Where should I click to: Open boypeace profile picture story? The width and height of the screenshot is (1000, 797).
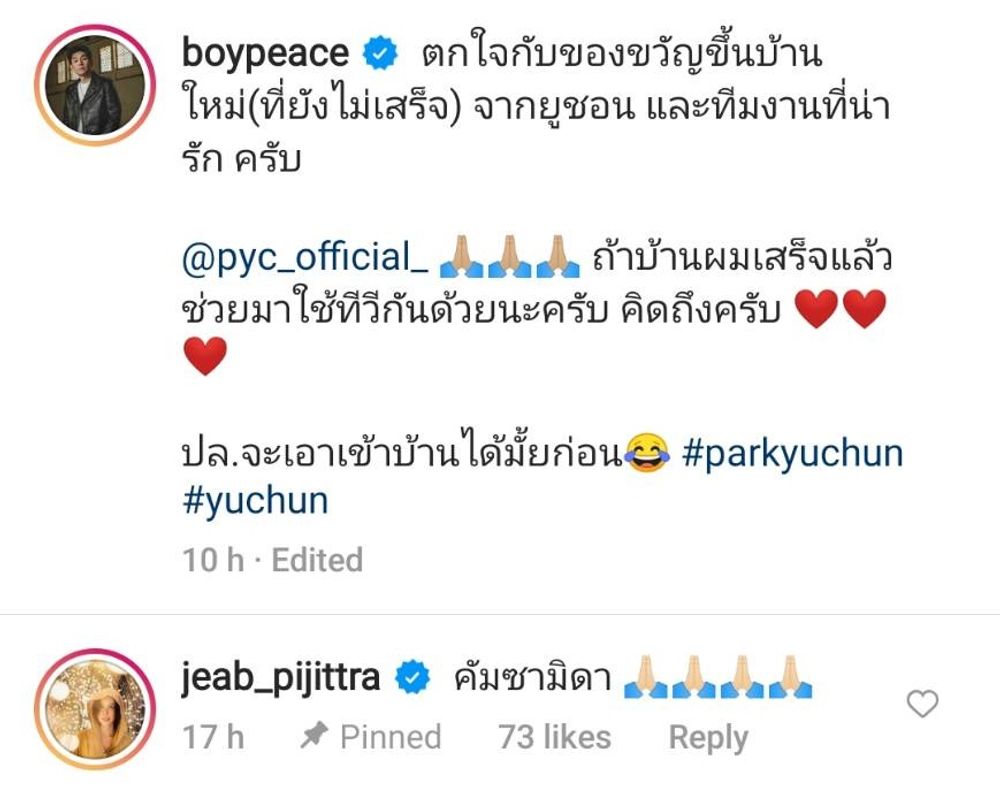[x=95, y=85]
